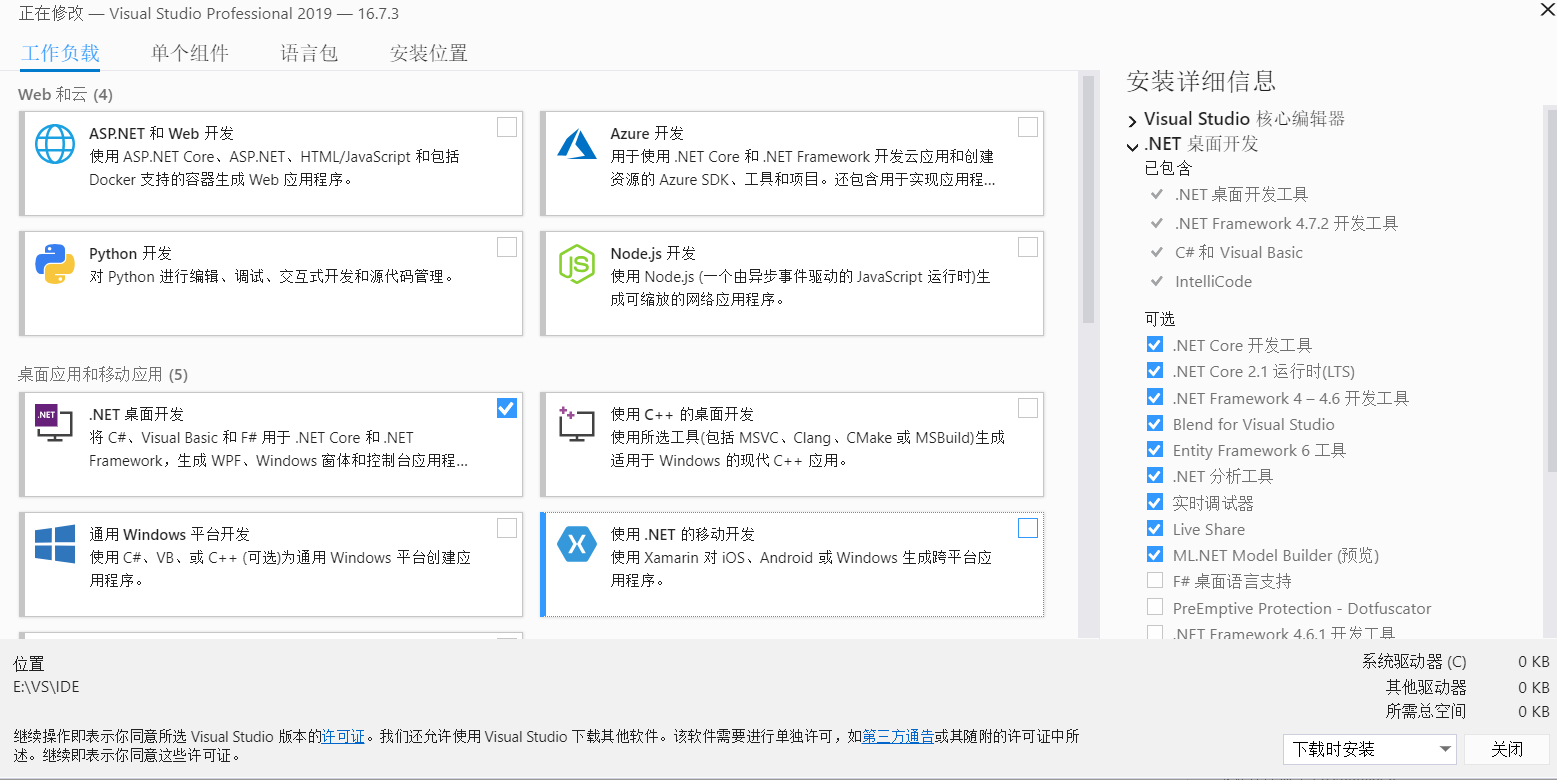Screen dimensions: 1557x780
Task: Click the 'IntelliCode' included item
Action: 1212,281
